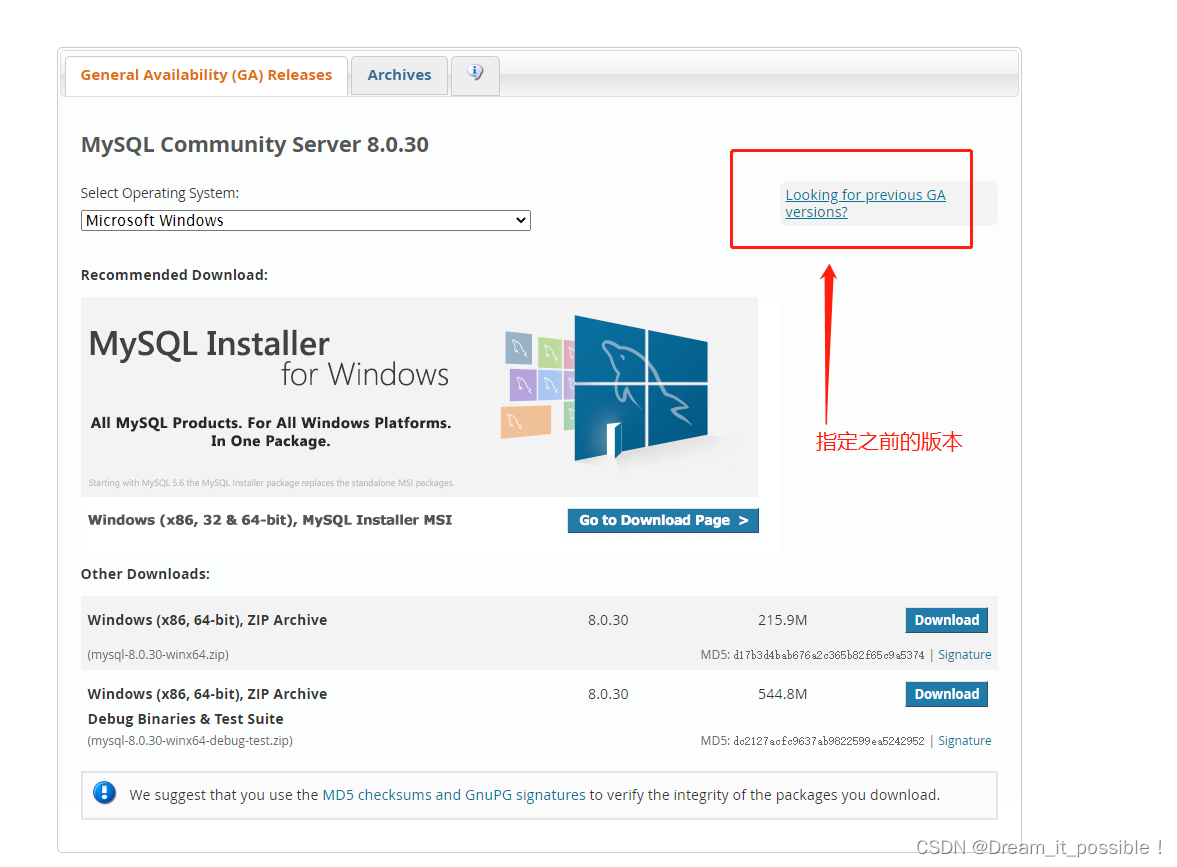Click the blue exclamation notice icon
Image resolution: width=1177 pixels, height=867 pixels.
click(x=104, y=793)
